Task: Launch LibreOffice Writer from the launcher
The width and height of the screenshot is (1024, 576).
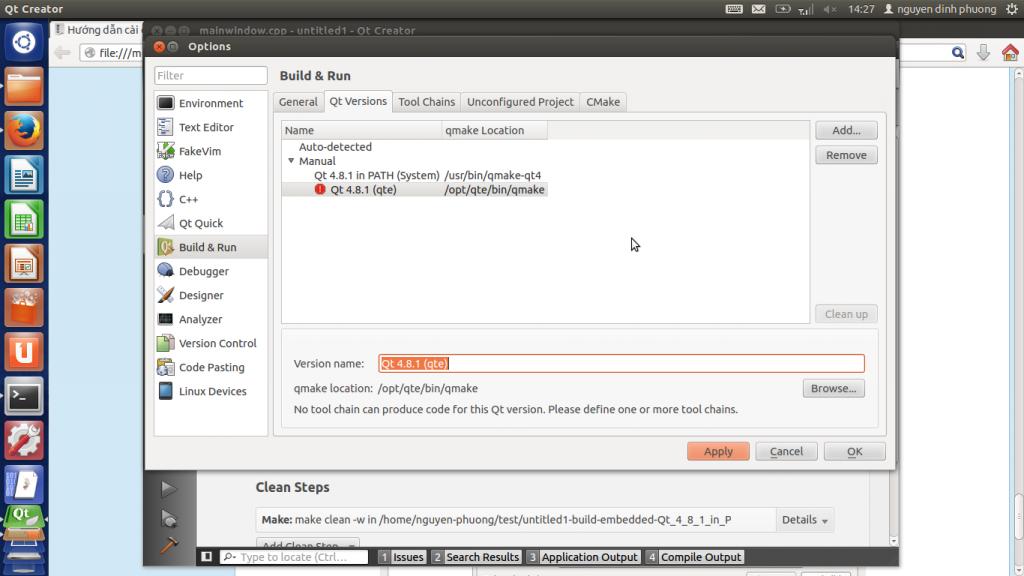Action: point(24,174)
